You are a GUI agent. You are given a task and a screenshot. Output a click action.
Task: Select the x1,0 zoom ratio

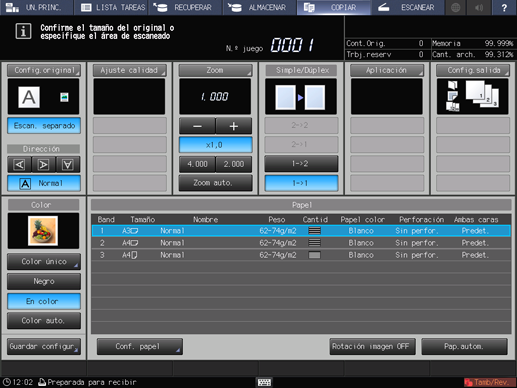click(215, 145)
